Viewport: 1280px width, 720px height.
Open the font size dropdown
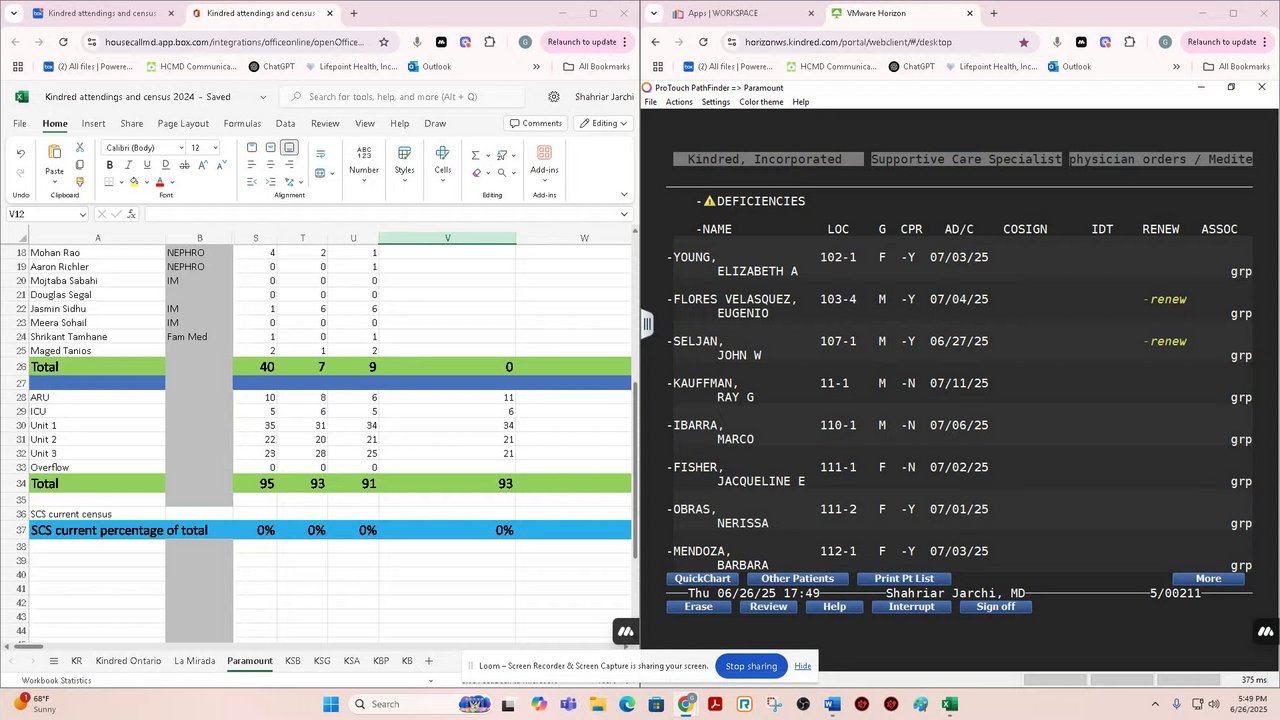pos(215,148)
